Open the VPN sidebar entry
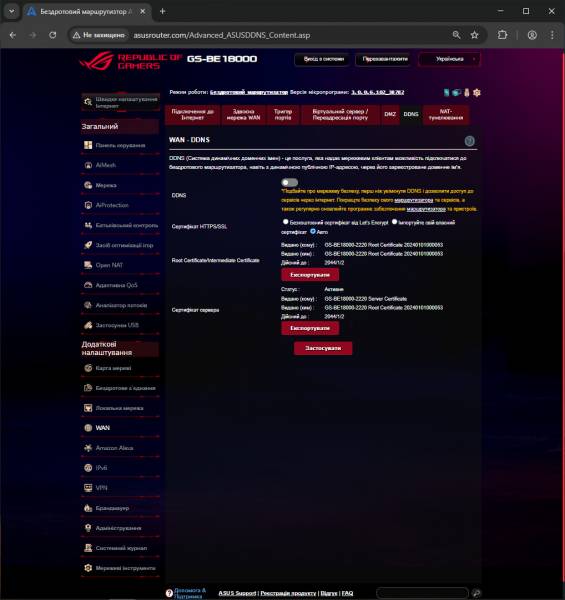The image size is (565, 600). point(120,488)
